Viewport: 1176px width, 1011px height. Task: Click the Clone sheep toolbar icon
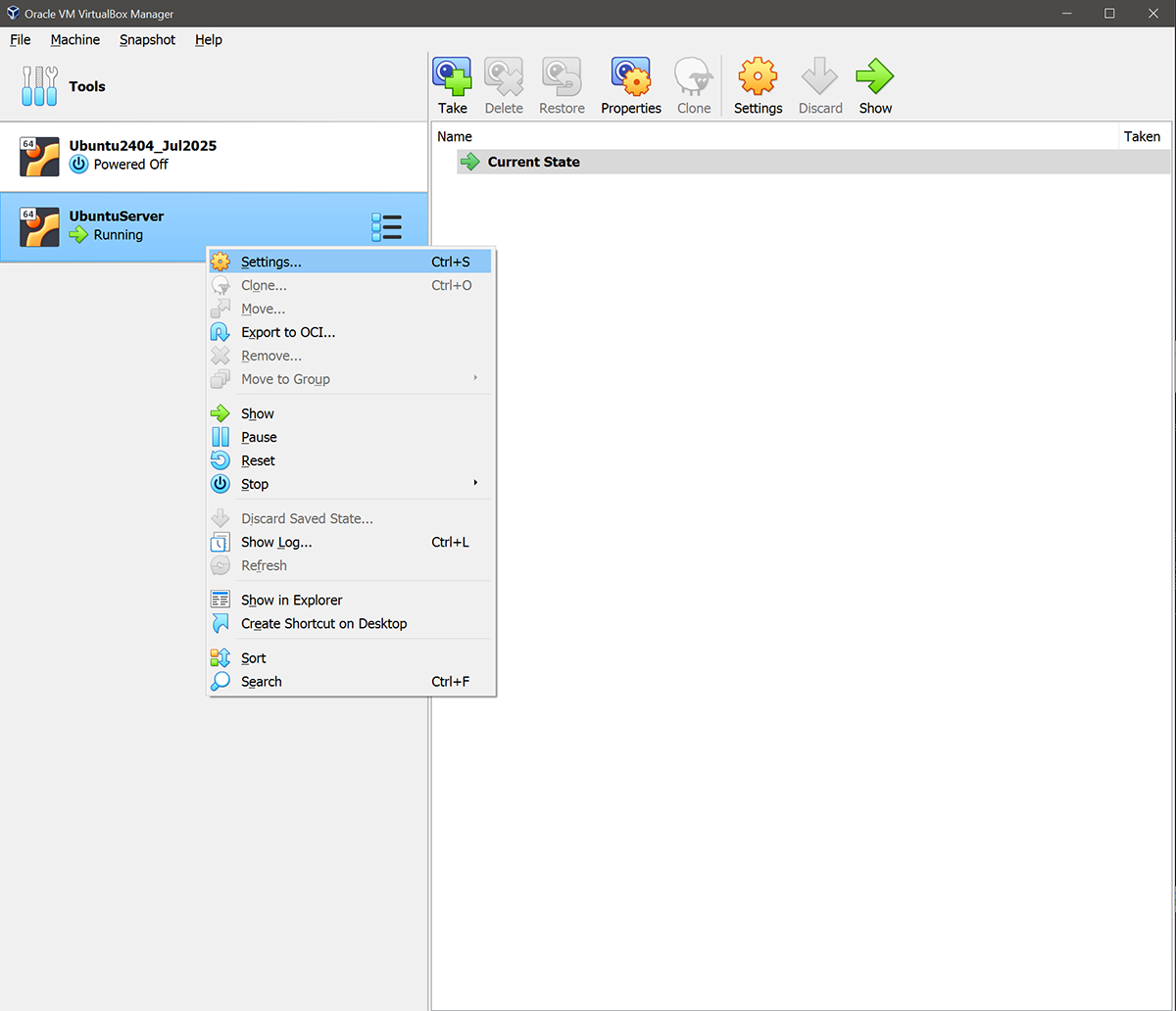[x=694, y=76]
